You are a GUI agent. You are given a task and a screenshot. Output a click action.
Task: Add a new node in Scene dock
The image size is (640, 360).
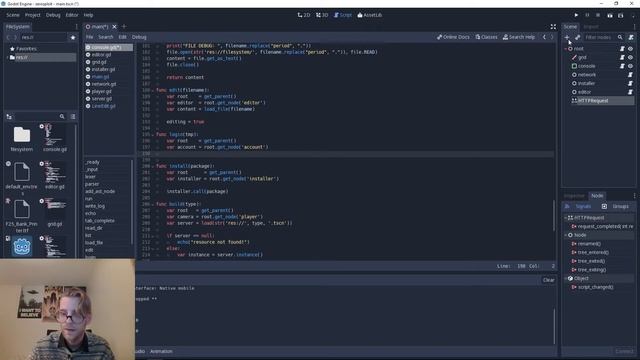[567, 37]
